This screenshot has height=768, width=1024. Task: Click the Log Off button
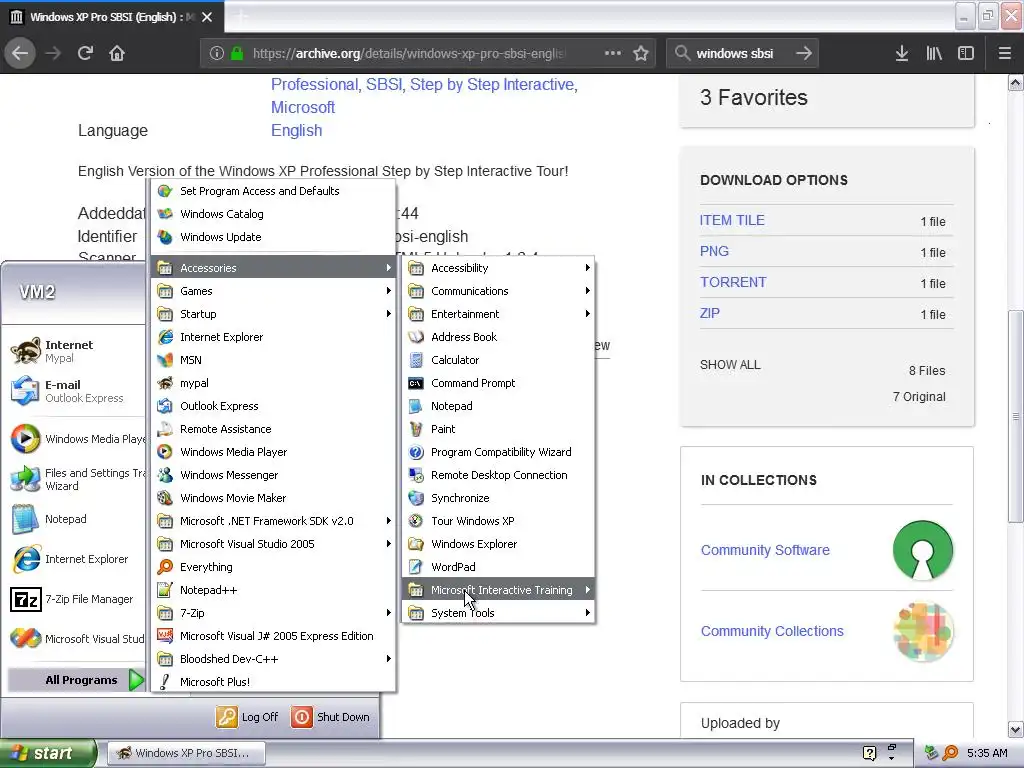coord(248,717)
